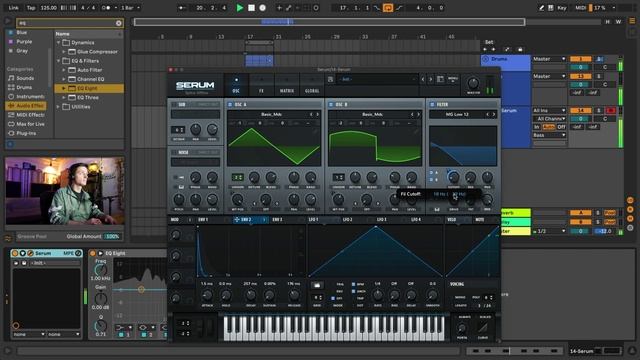Select the Serum OSC tab
Image resolution: width=640 pixels, height=360 pixels.
(236, 85)
